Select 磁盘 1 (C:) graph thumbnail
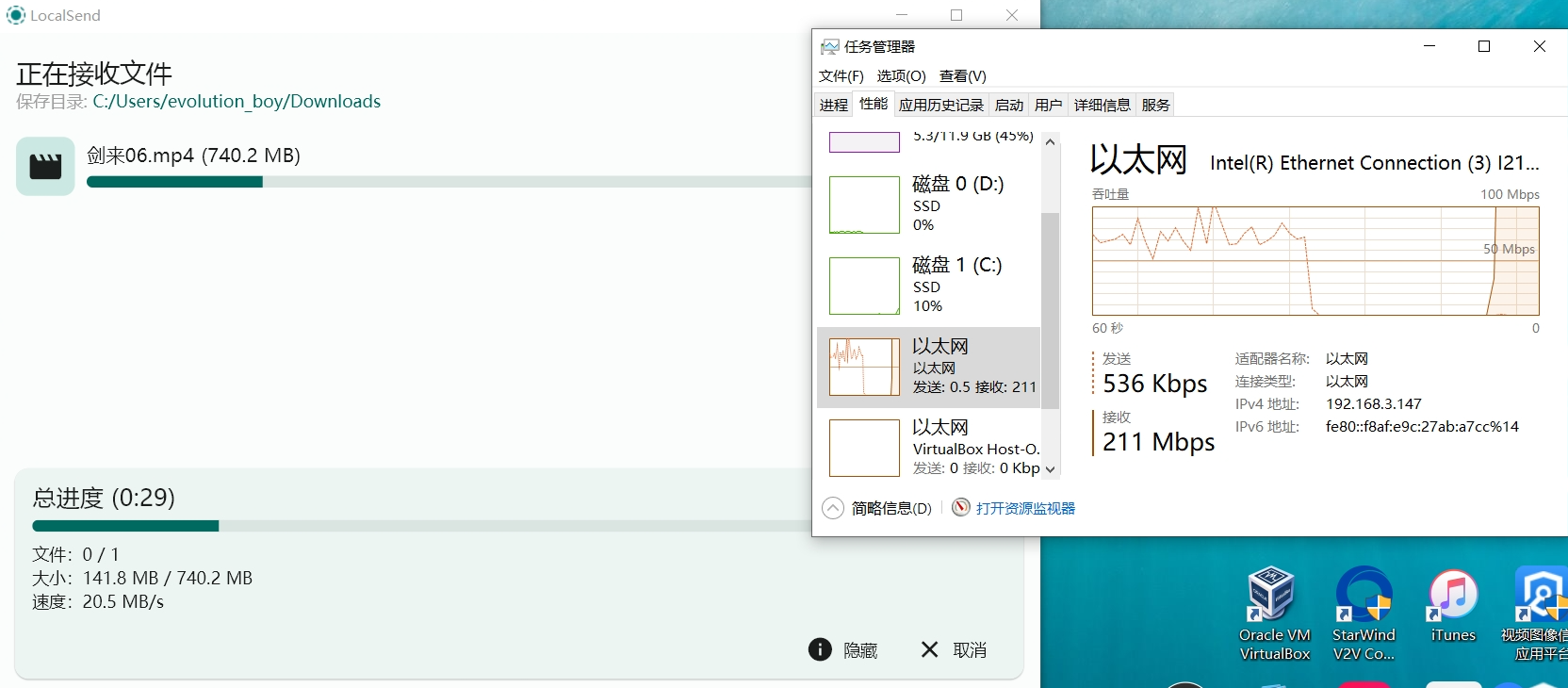 point(864,286)
